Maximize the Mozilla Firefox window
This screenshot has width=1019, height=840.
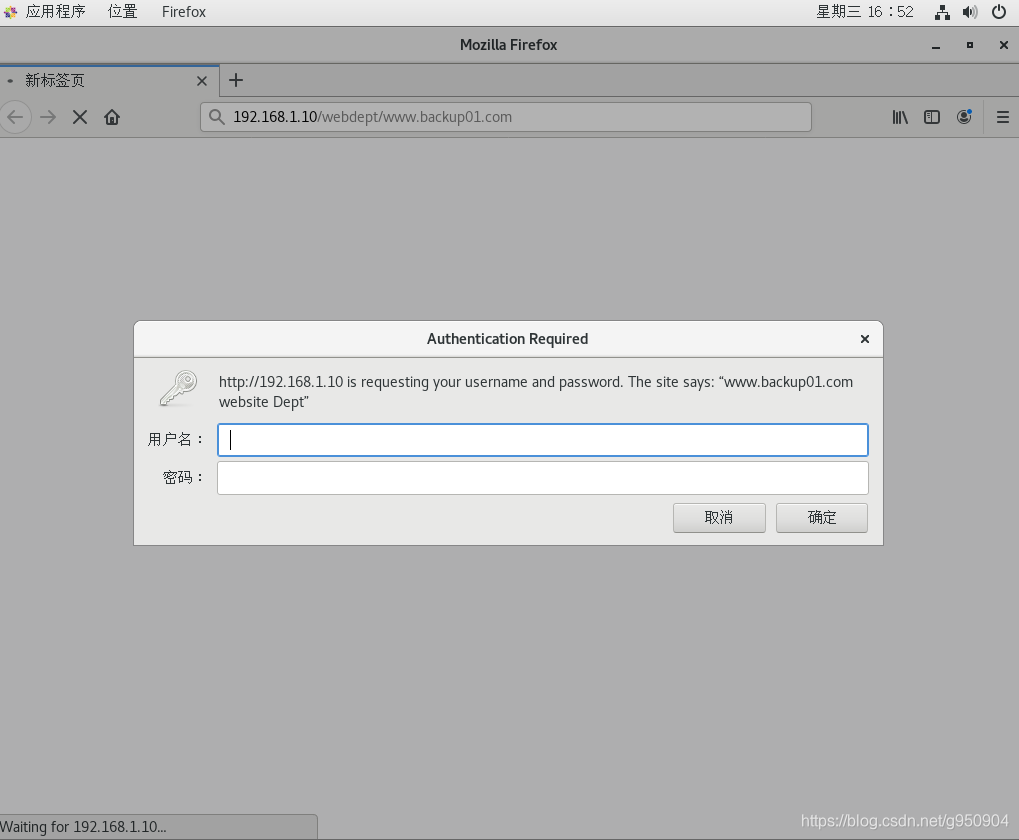pos(970,45)
